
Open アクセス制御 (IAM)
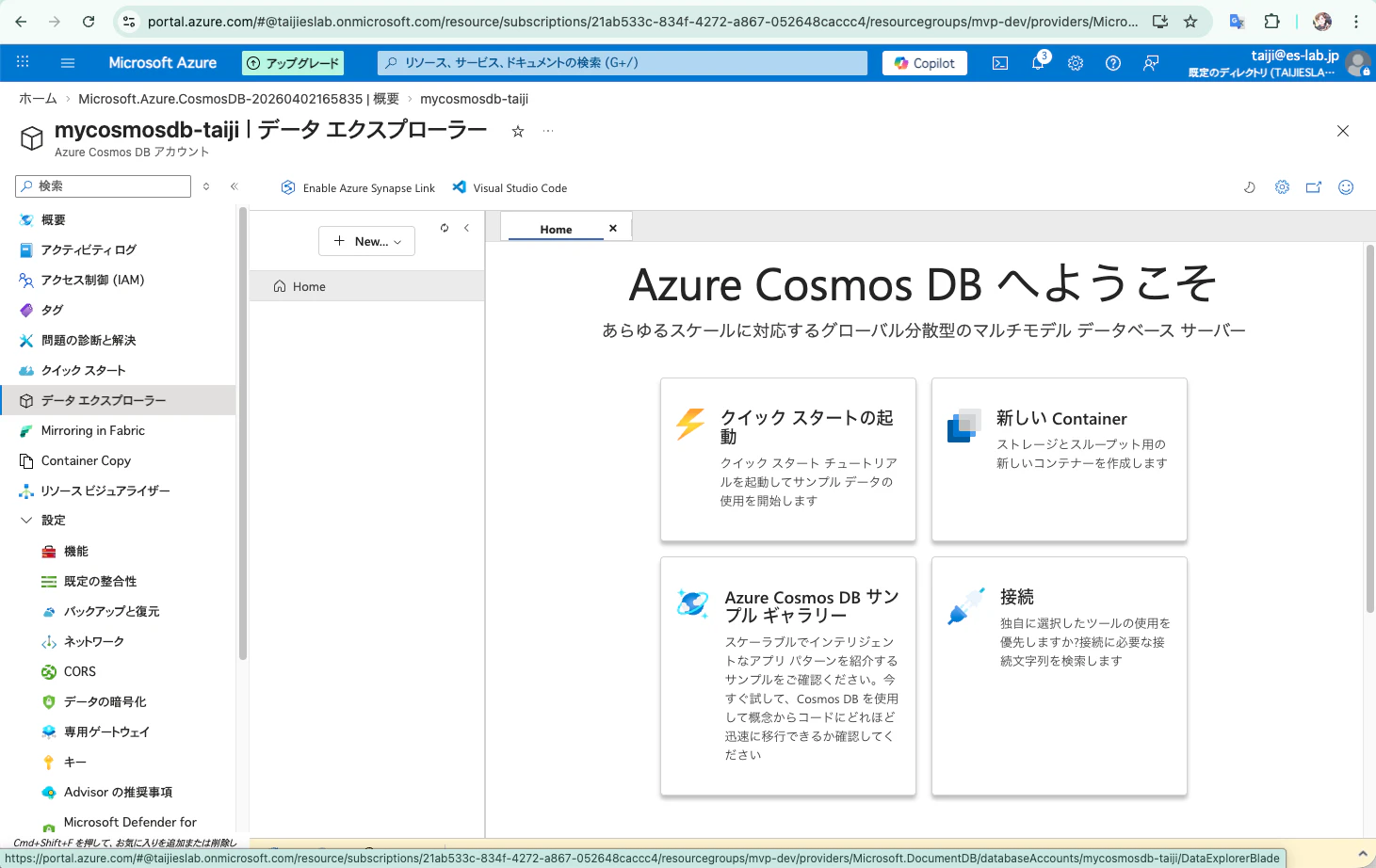[x=118, y=280]
